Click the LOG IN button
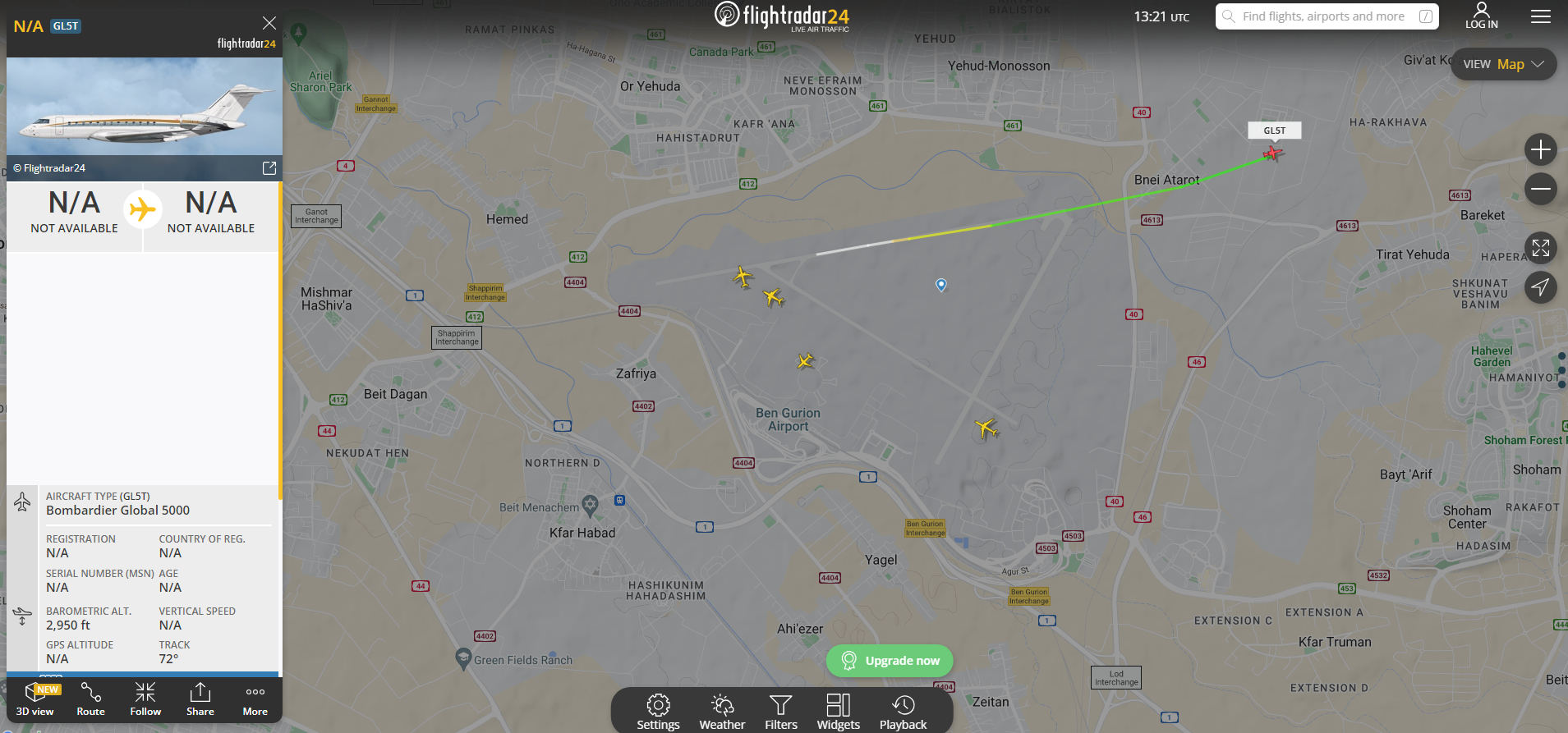The image size is (1568, 733). 1482,16
